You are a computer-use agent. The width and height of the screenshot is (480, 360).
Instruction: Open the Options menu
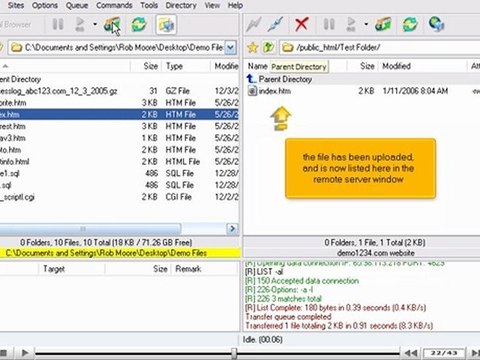point(45,5)
